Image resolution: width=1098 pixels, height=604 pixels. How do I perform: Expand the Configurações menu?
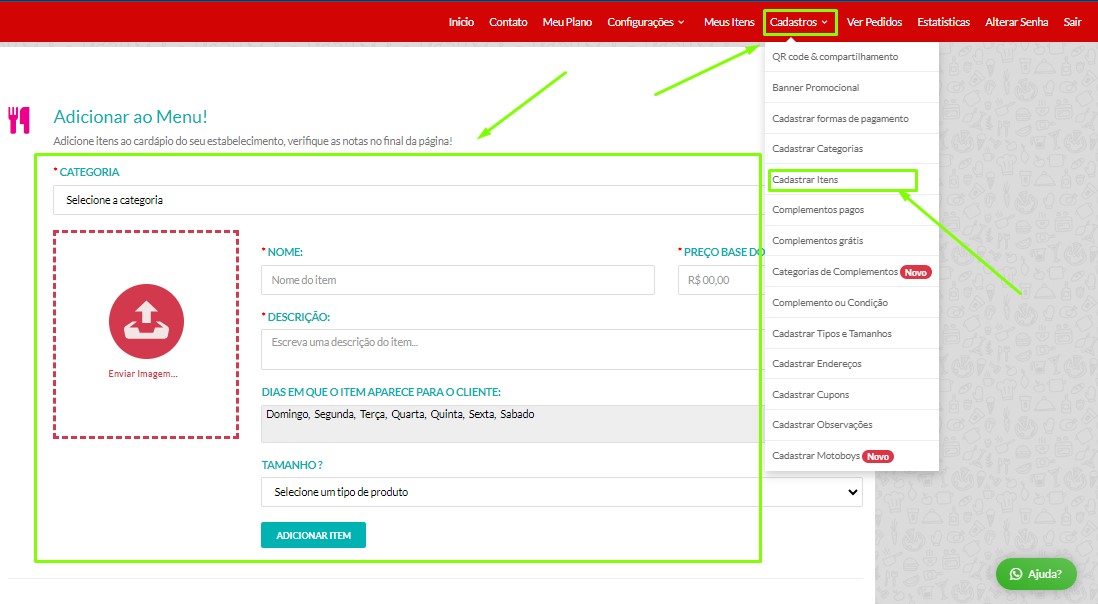tap(645, 22)
